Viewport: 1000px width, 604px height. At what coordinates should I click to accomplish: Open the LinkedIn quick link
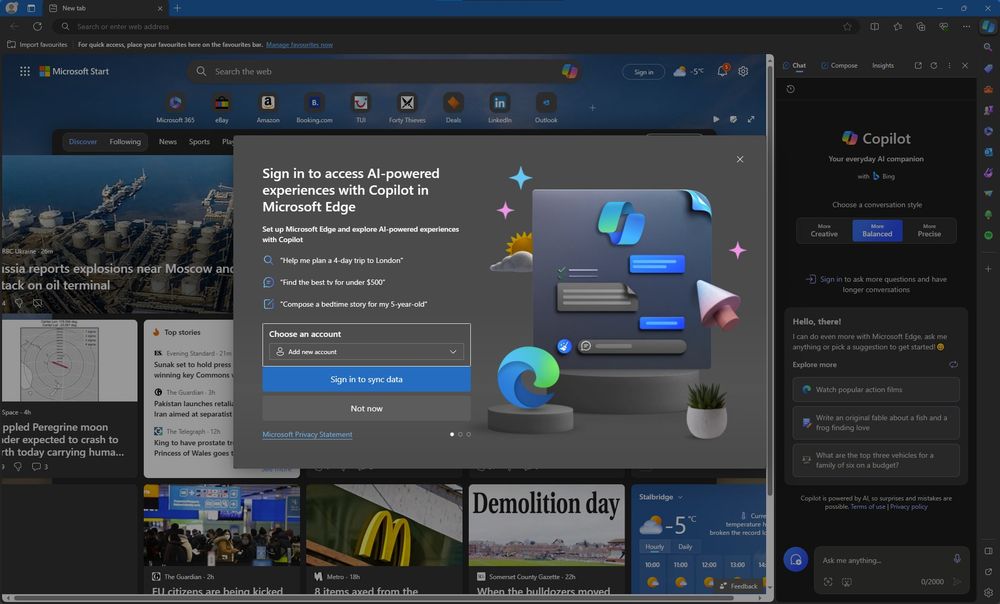(x=499, y=108)
